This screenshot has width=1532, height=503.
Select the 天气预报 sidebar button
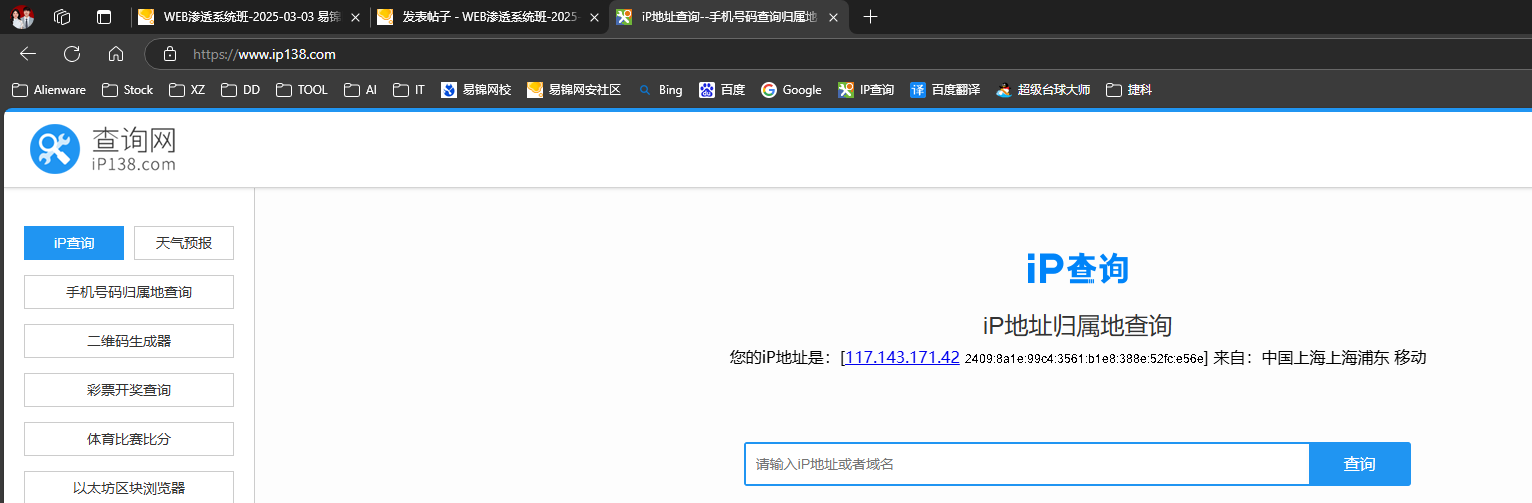pyautogui.click(x=184, y=243)
